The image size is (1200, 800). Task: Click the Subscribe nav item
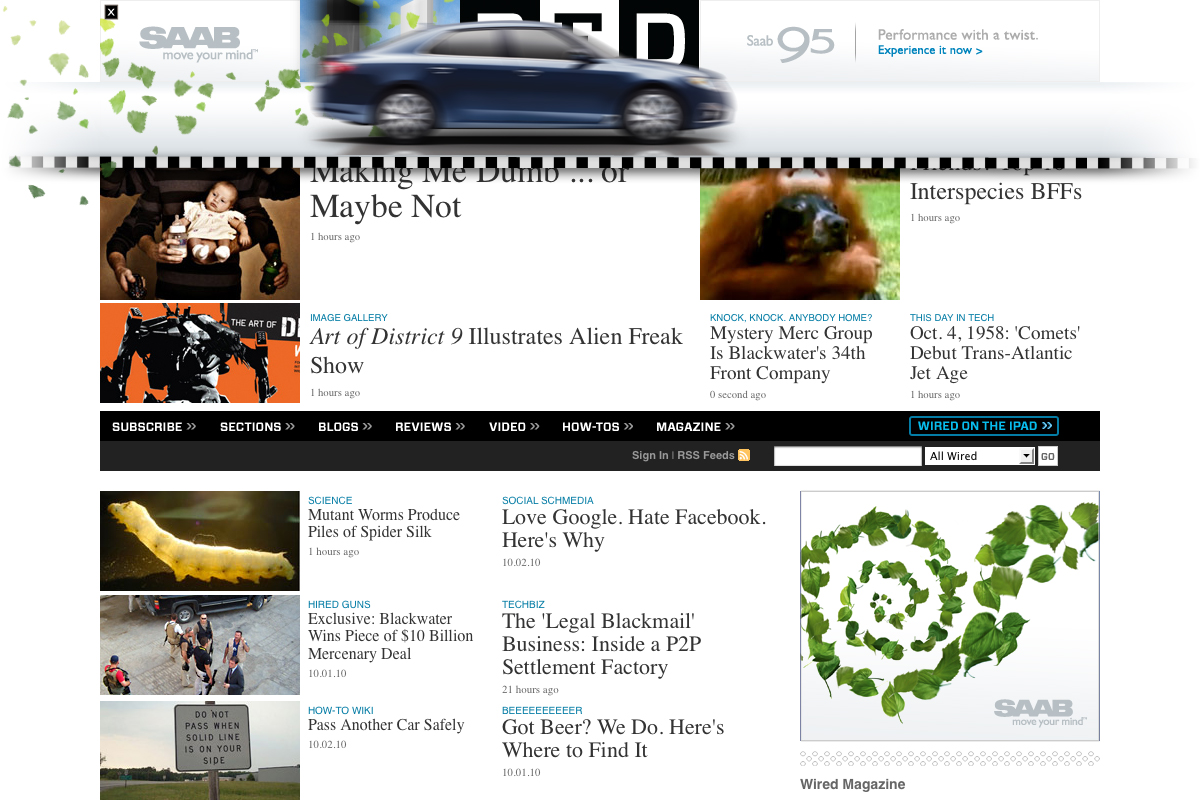[154, 427]
